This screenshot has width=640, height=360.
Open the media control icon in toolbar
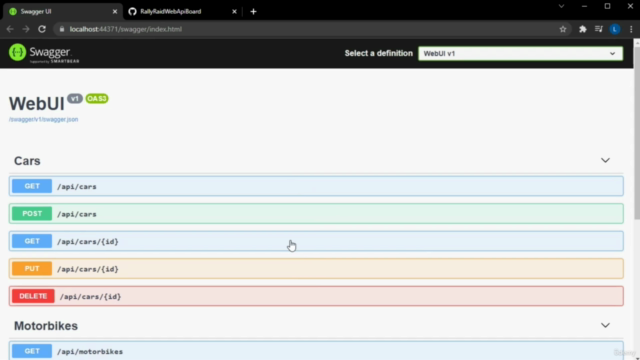click(598, 29)
